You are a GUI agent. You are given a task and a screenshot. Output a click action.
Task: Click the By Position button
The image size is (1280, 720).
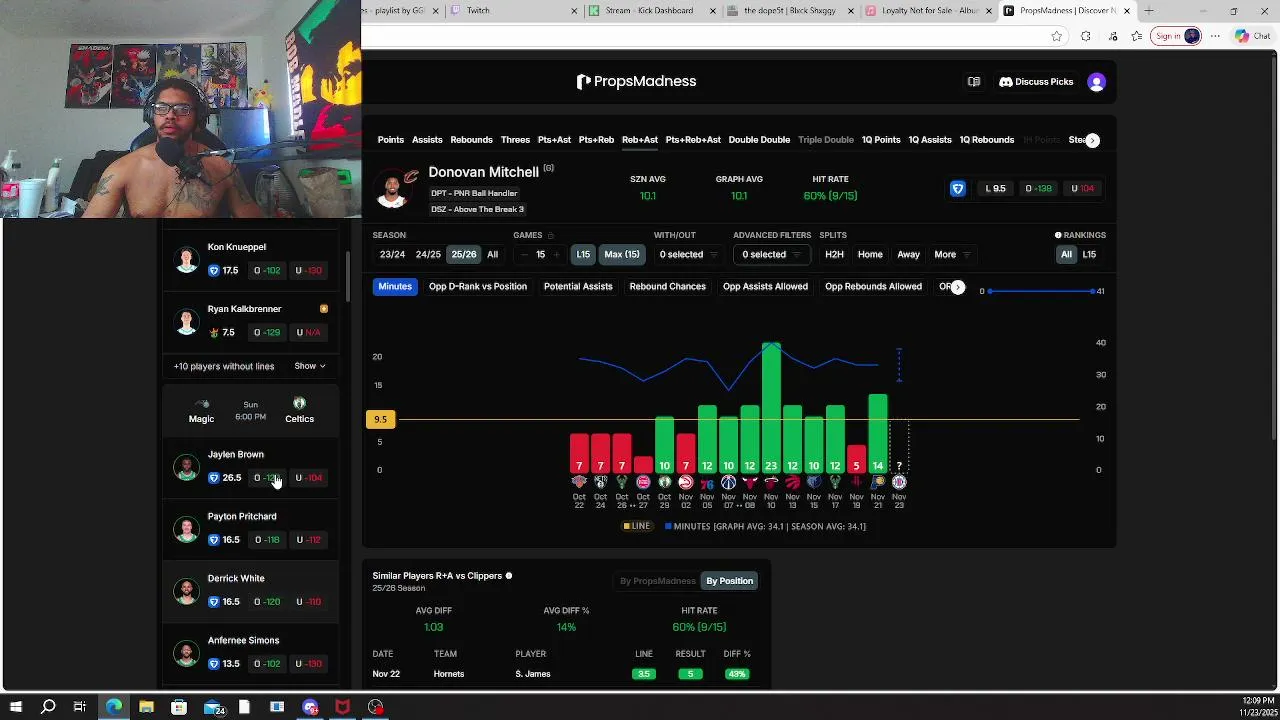(x=730, y=581)
